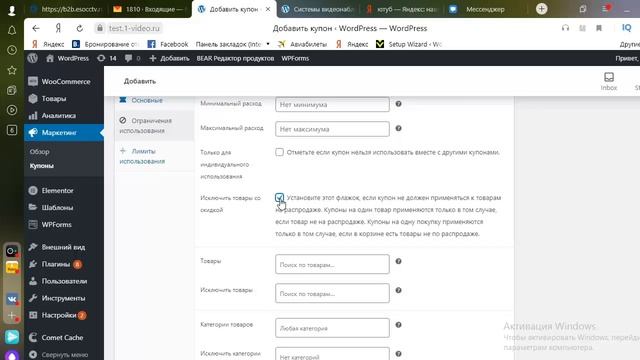Click the IQ icon in toolbar
Screen dimensions: 640x360
pyautogui.click(x=627, y=28)
